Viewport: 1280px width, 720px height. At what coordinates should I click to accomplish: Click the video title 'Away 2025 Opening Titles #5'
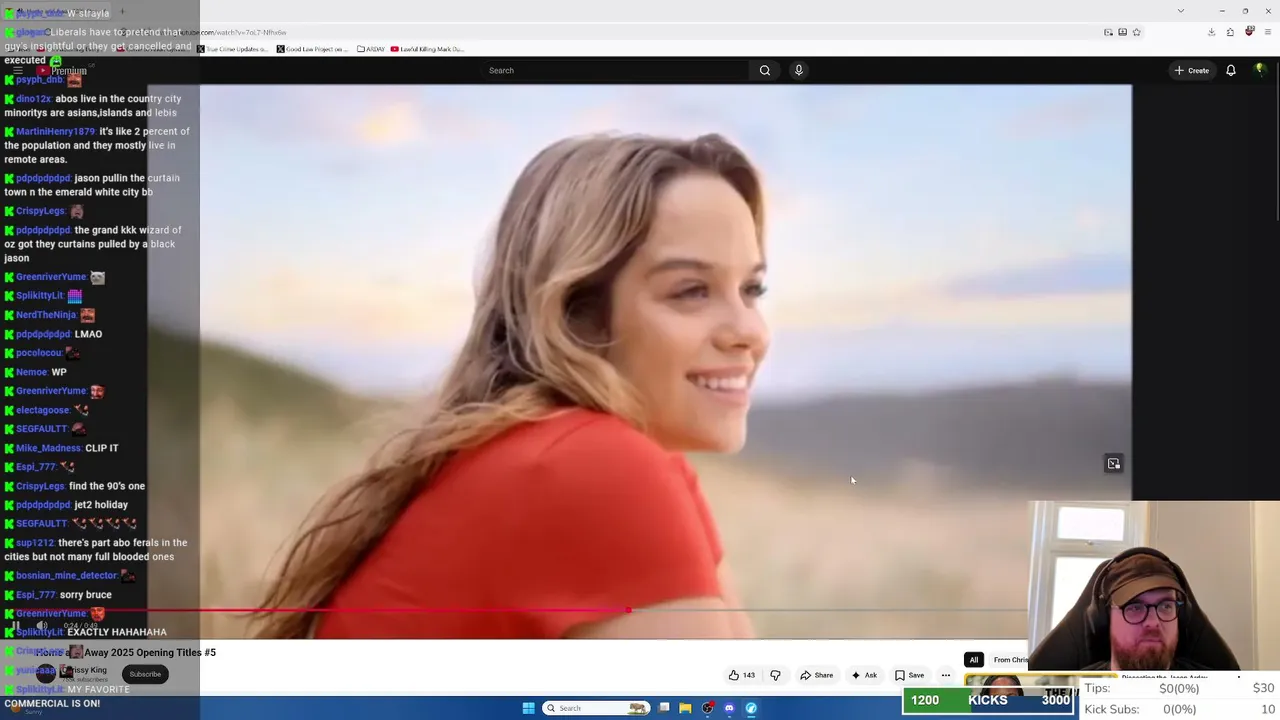[x=150, y=652]
